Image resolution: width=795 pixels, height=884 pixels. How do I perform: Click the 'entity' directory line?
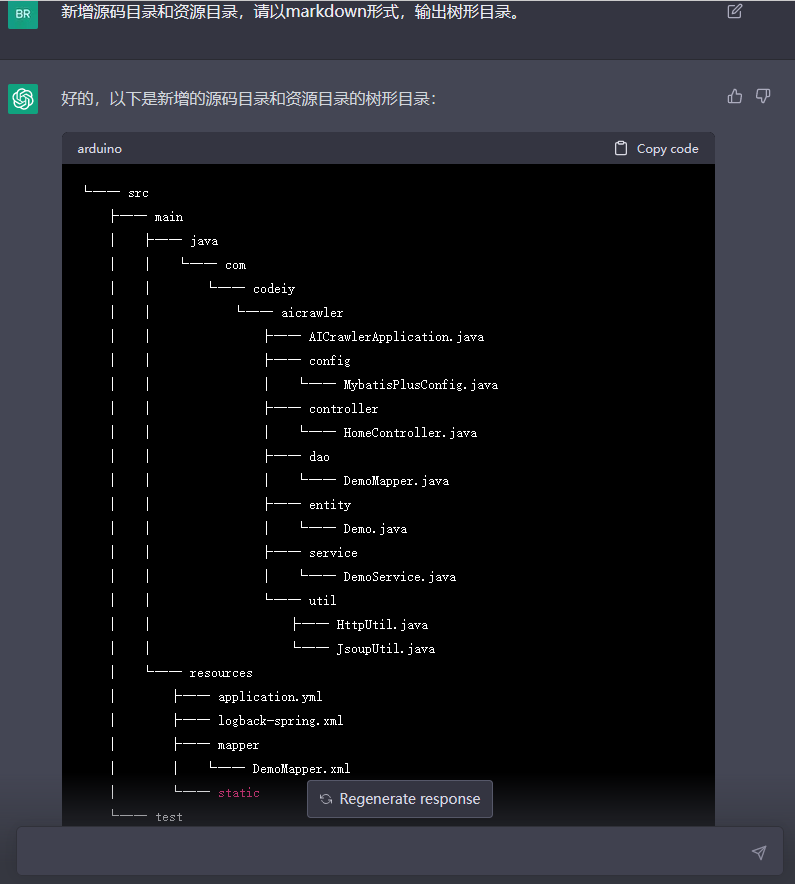click(x=330, y=505)
